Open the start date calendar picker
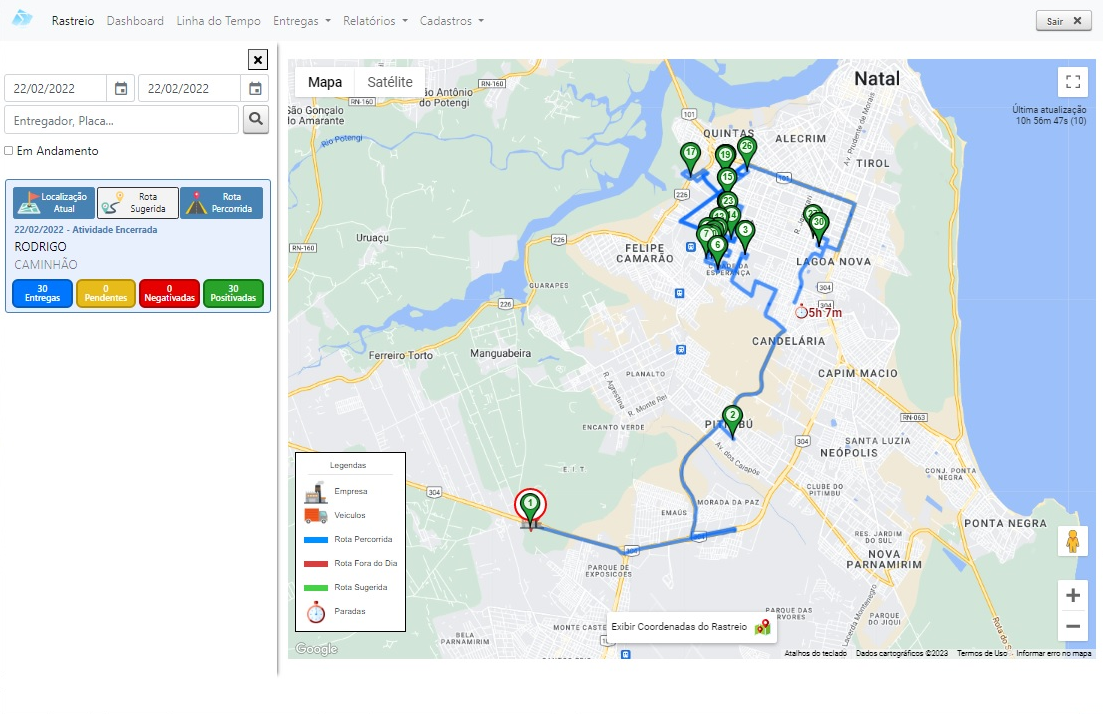The height and width of the screenshot is (714, 1103). (x=120, y=88)
